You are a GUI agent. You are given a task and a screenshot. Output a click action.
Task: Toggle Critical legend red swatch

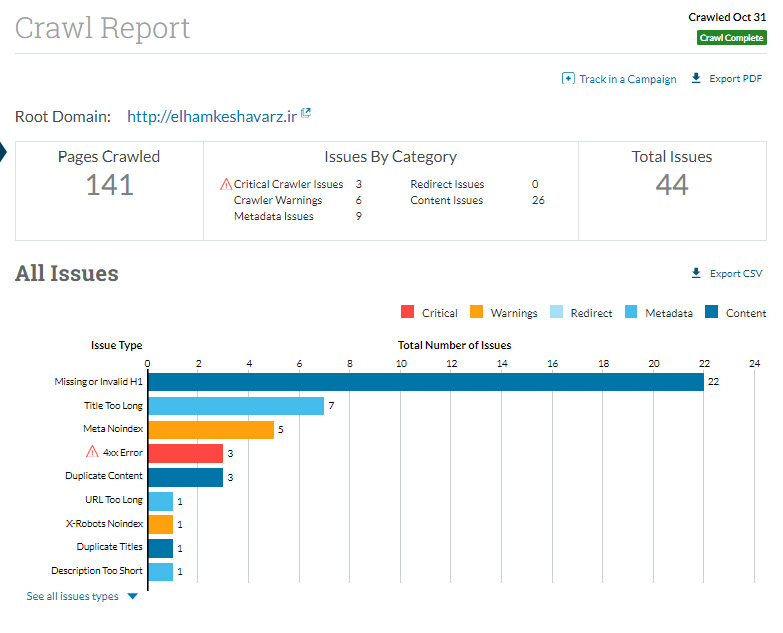[407, 313]
